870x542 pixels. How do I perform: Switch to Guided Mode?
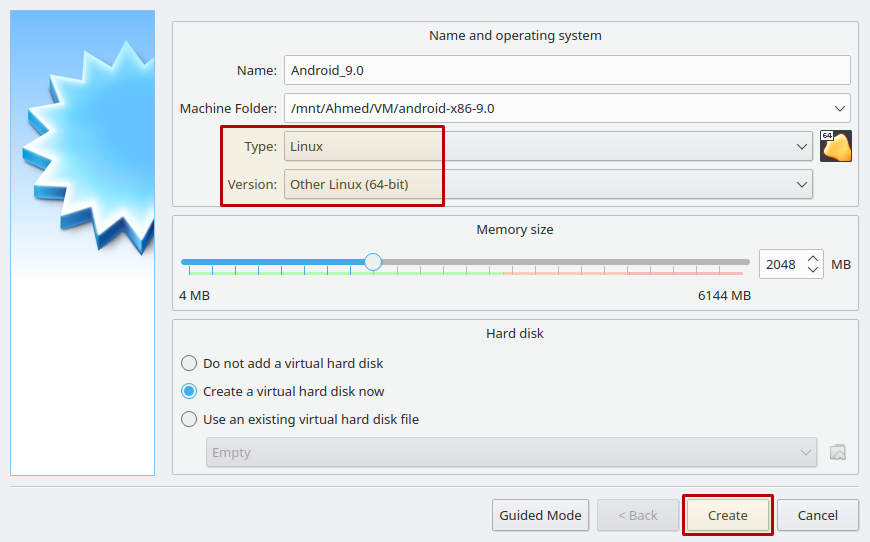(540, 515)
